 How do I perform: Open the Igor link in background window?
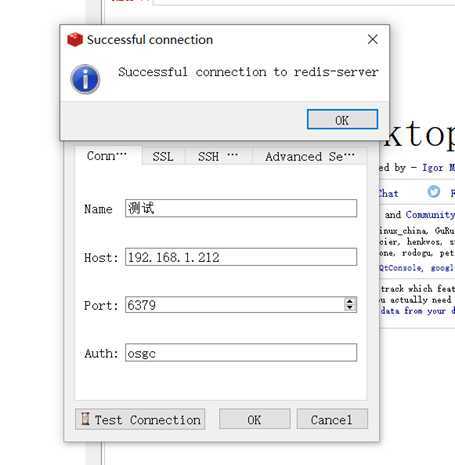(438, 167)
